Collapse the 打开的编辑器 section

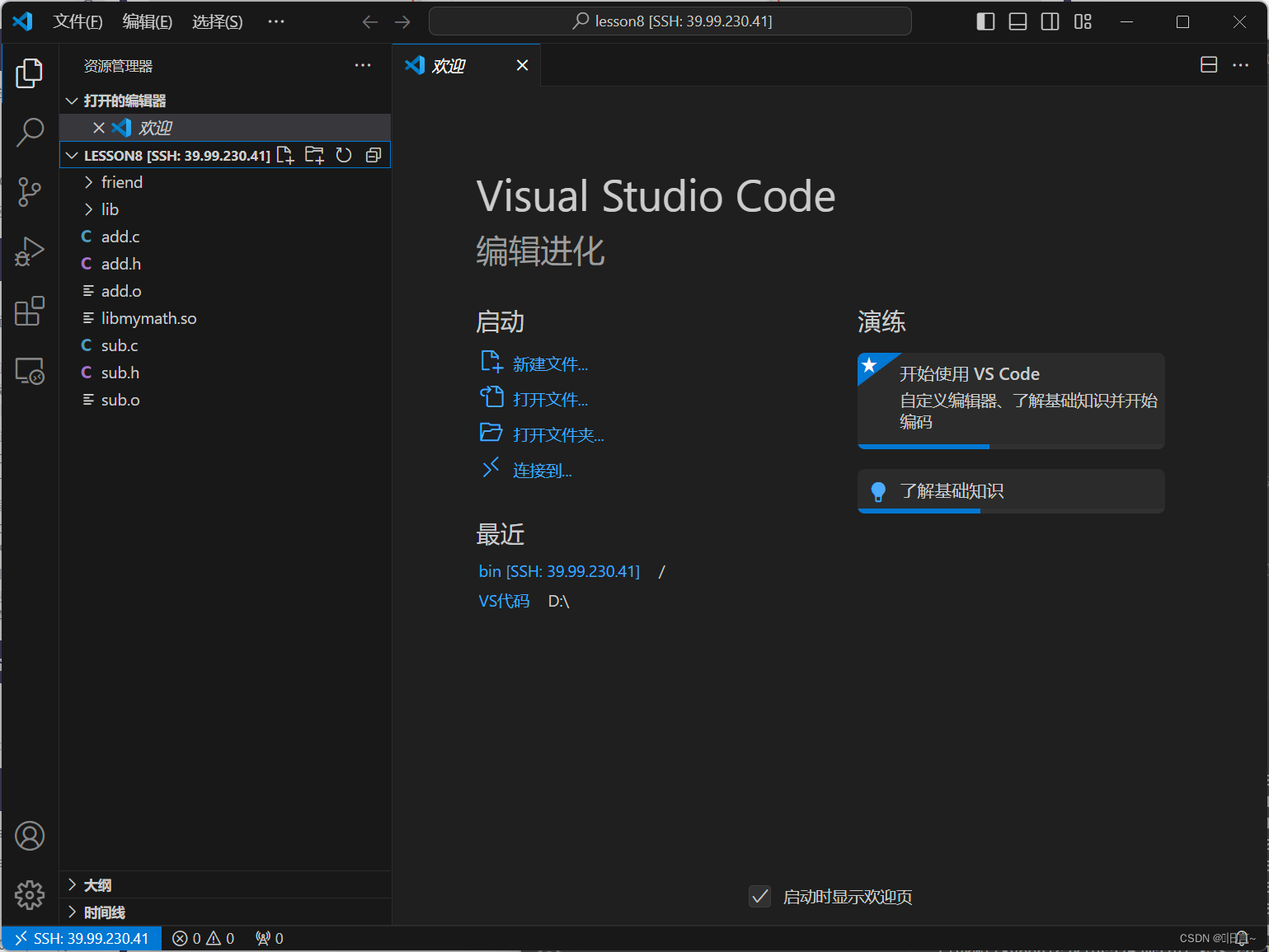click(x=72, y=101)
